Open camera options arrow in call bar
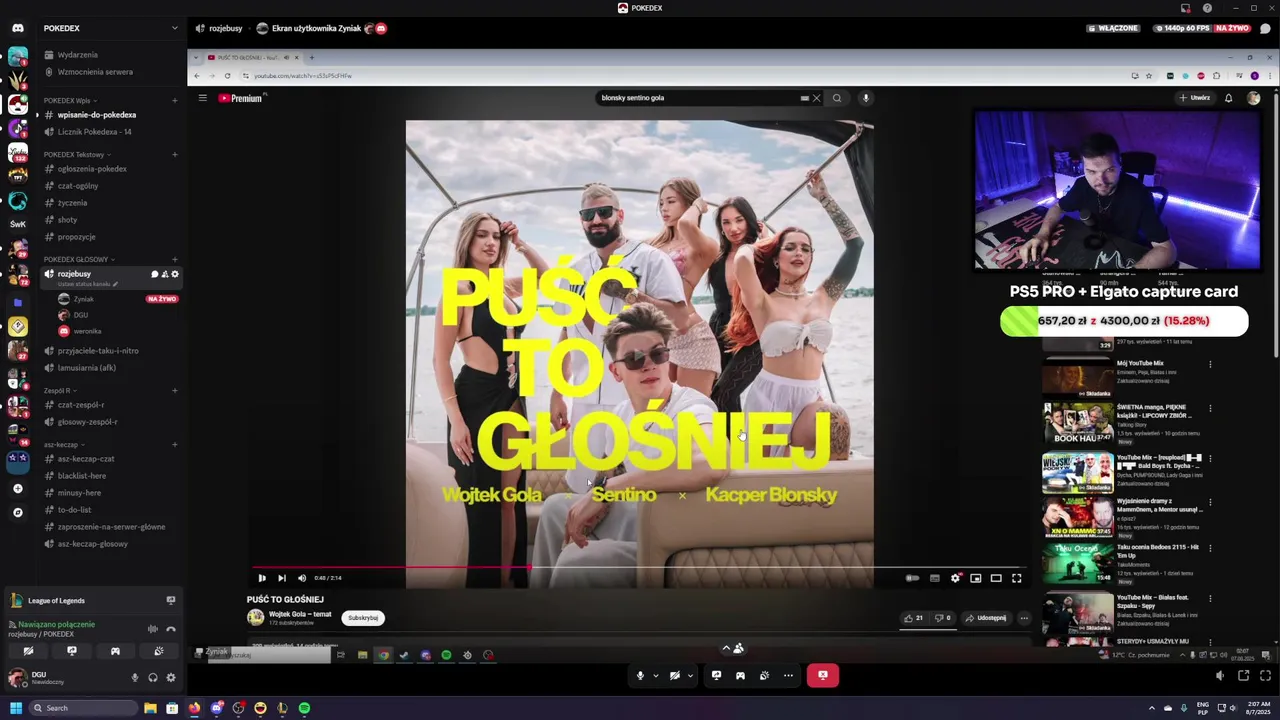 point(690,675)
